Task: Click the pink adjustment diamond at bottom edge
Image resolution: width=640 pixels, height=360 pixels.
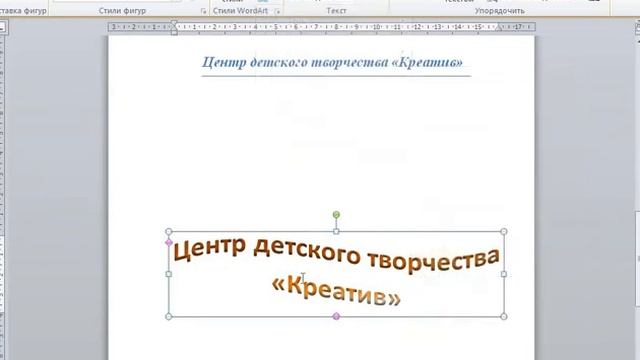Action: coord(336,316)
